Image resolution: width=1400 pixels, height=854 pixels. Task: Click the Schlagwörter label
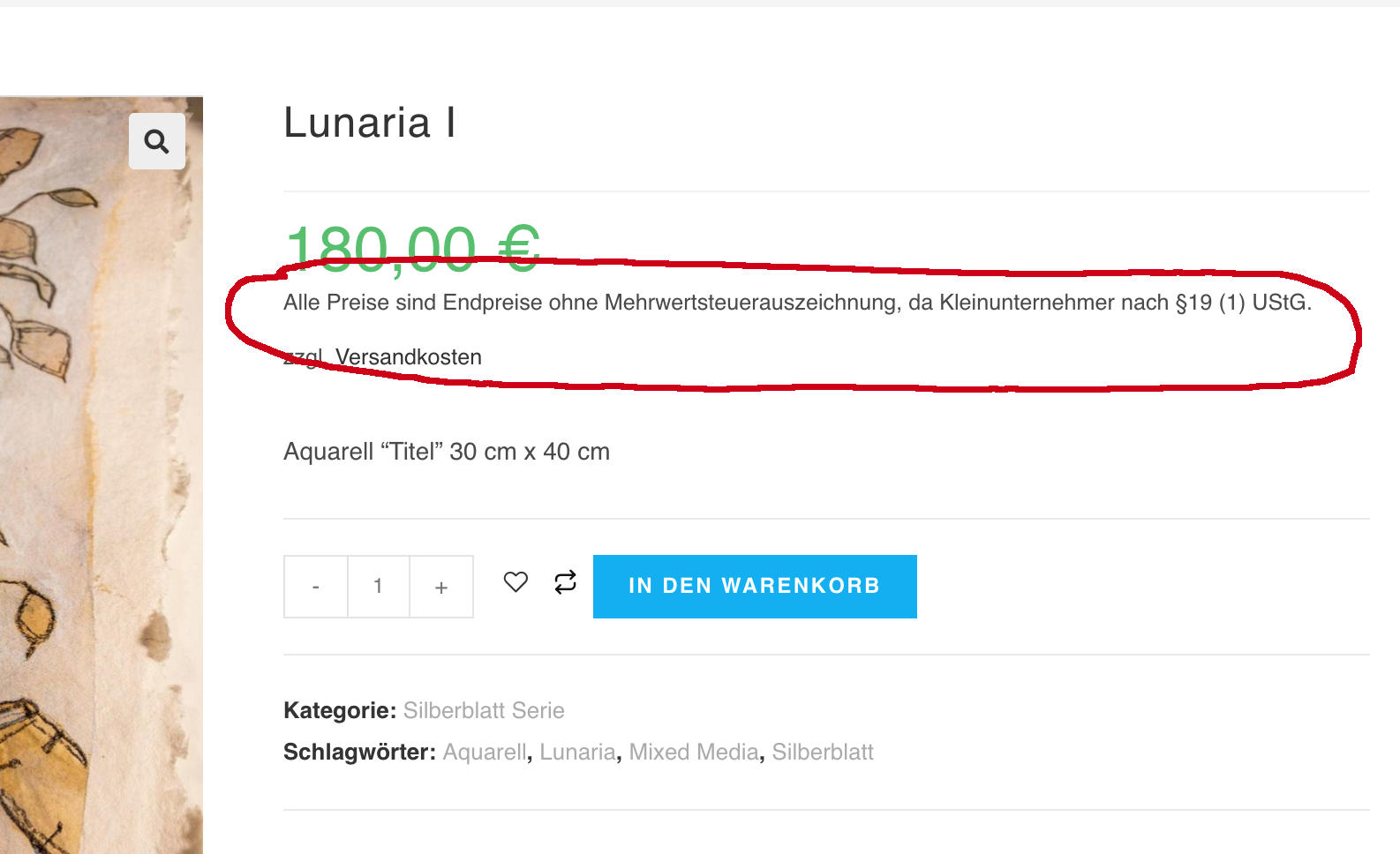pos(359,752)
